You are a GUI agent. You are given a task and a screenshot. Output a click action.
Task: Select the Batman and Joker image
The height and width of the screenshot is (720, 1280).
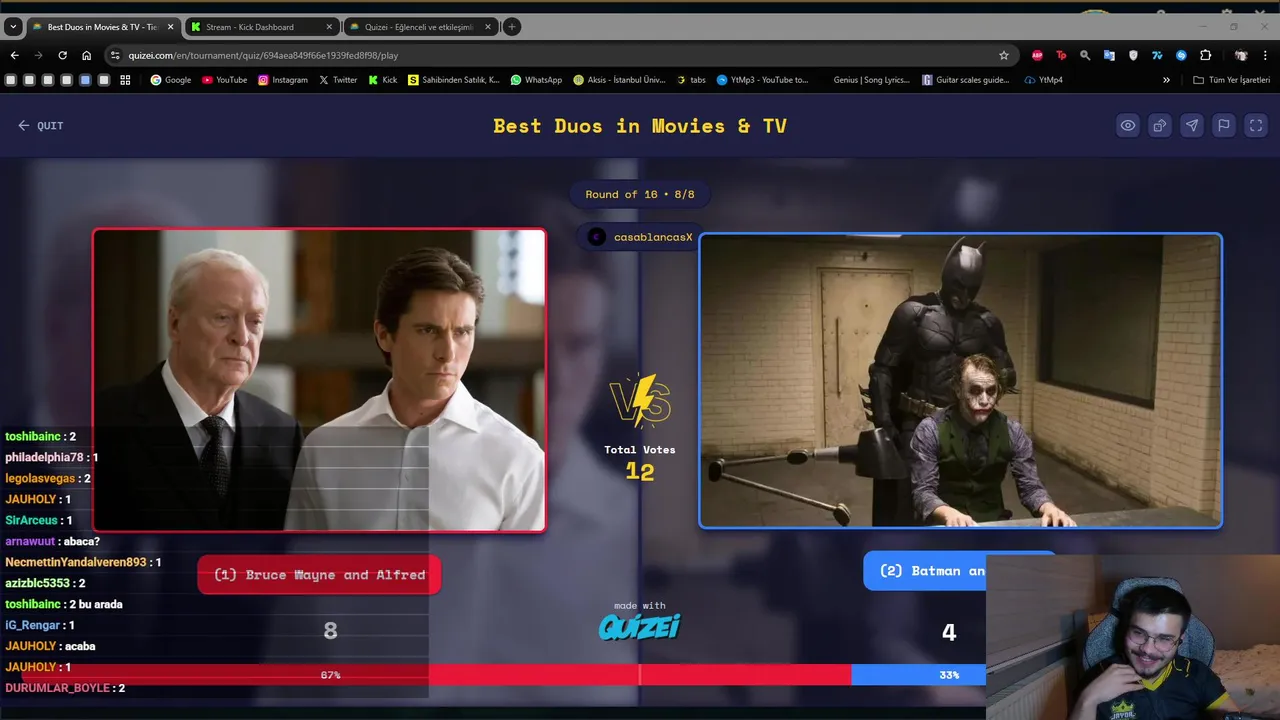(960, 380)
